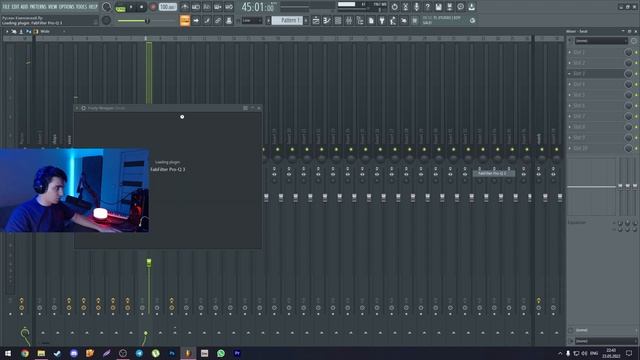Adjust Slot 6 mix level knob
Viewport: 640px width, 360px height.
coord(628,106)
